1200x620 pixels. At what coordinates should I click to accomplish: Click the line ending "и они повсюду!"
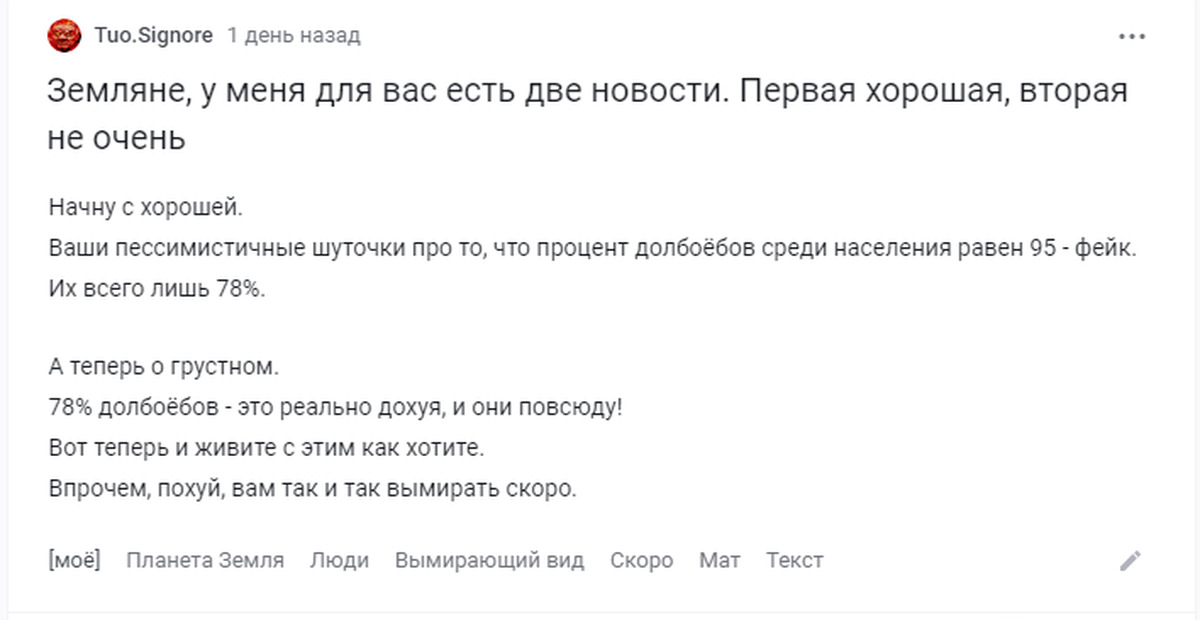click(x=334, y=408)
